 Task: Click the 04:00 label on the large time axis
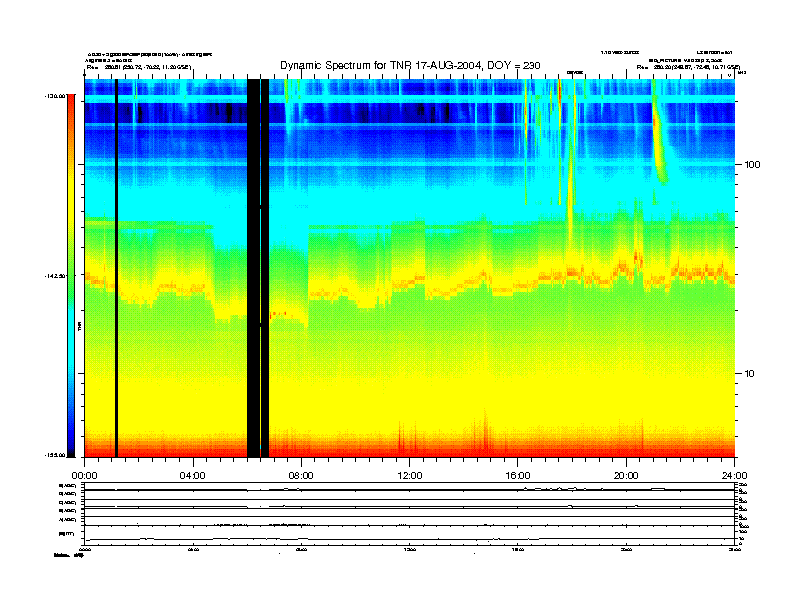click(x=193, y=476)
